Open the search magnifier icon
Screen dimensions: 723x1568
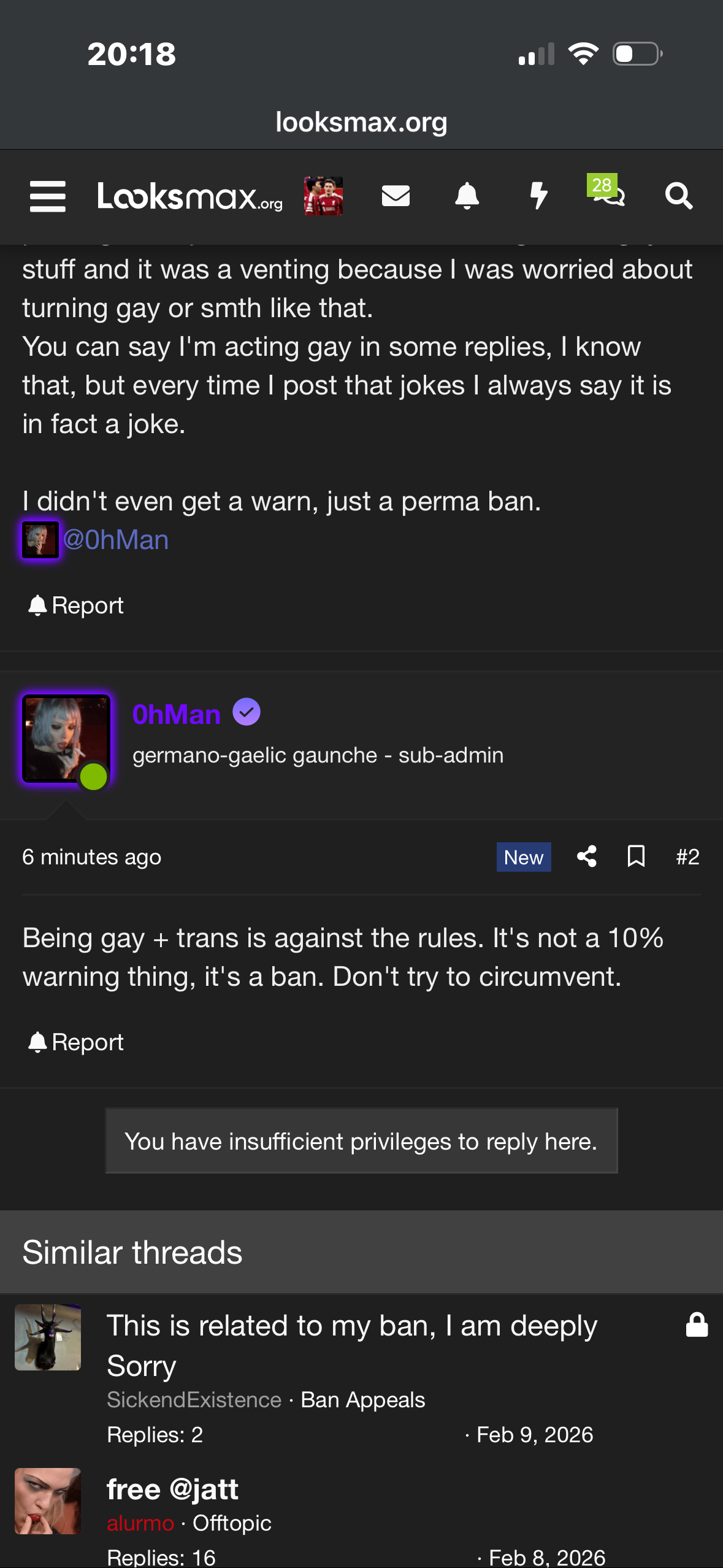678,196
